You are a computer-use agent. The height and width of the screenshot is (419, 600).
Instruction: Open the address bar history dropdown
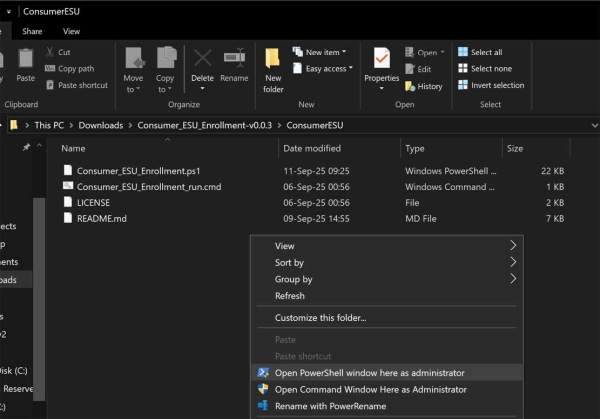(594, 125)
